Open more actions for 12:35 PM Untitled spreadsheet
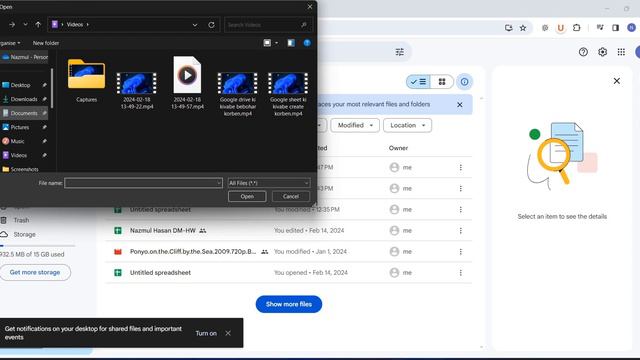Screen dimensions: 640x360 (x=460, y=209)
